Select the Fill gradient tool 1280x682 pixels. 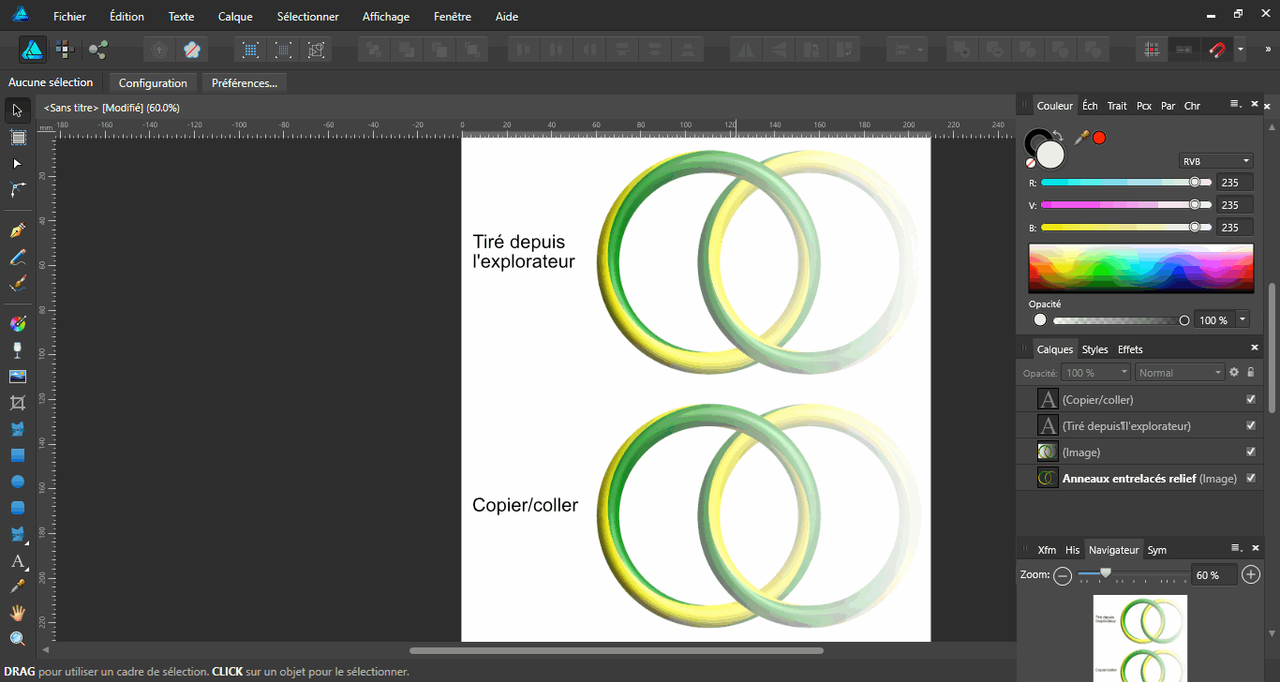point(17,323)
